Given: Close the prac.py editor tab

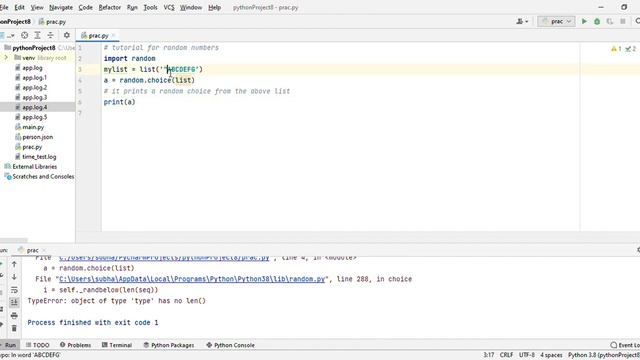Looking at the screenshot, I should [113, 36].
